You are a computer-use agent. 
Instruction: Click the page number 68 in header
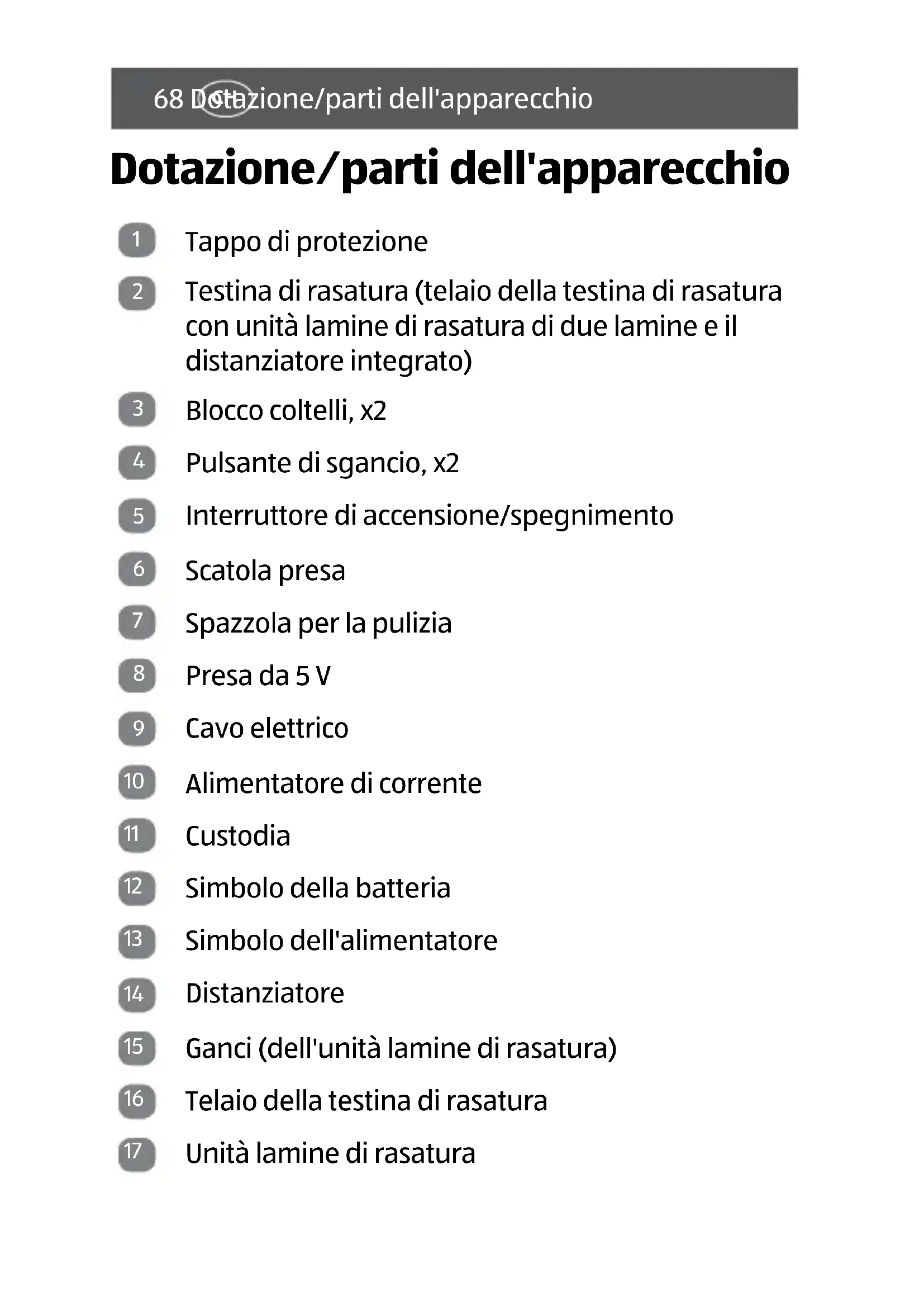(168, 99)
